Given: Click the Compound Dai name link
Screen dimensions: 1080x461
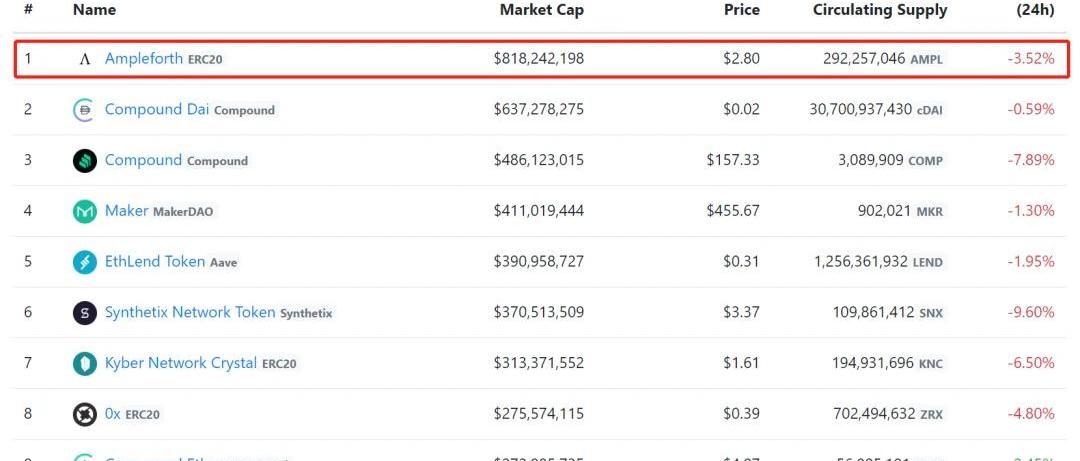Looking at the screenshot, I should pos(157,110).
